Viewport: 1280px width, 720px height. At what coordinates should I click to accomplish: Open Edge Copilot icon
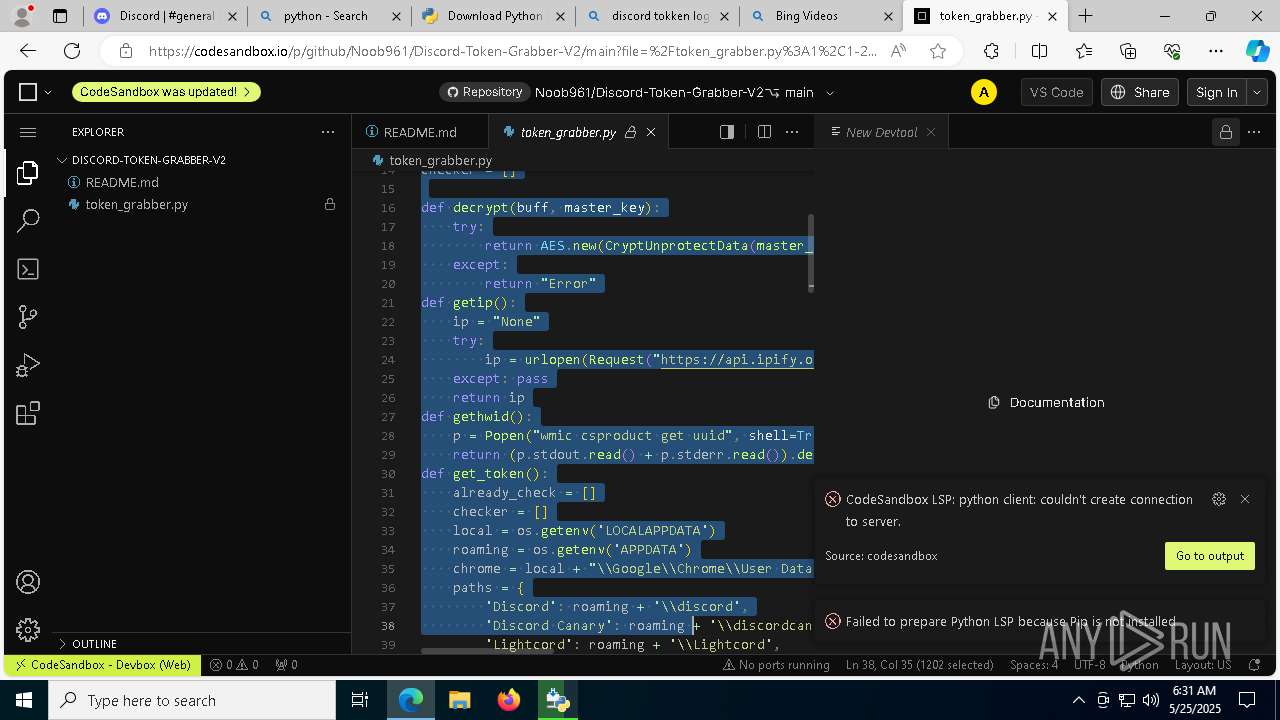click(x=1257, y=52)
